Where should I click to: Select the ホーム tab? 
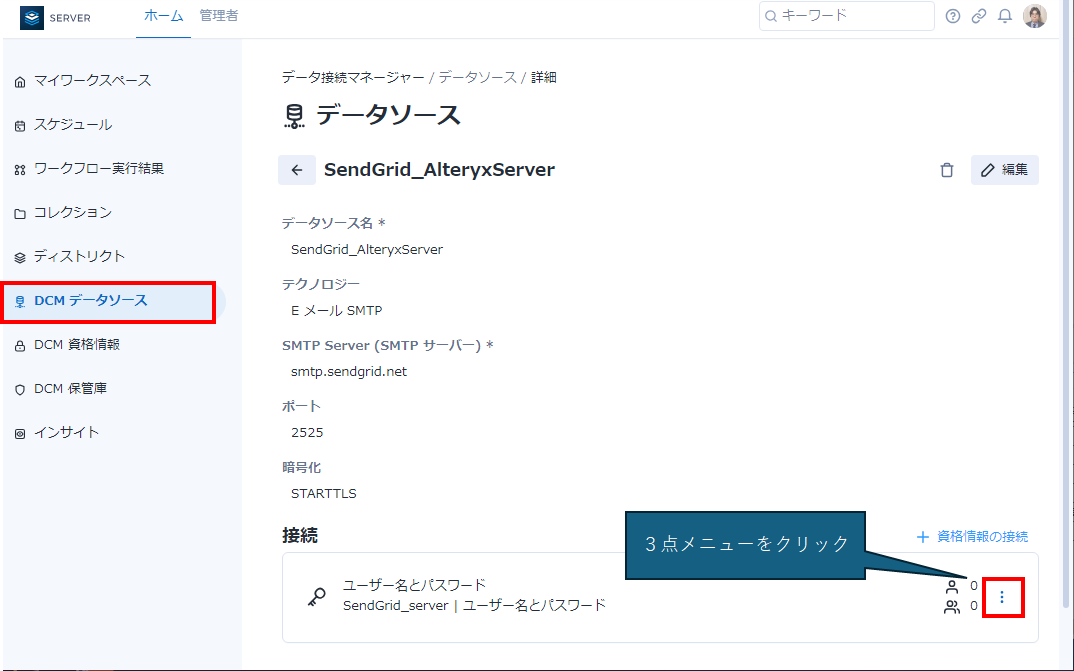pos(163,16)
